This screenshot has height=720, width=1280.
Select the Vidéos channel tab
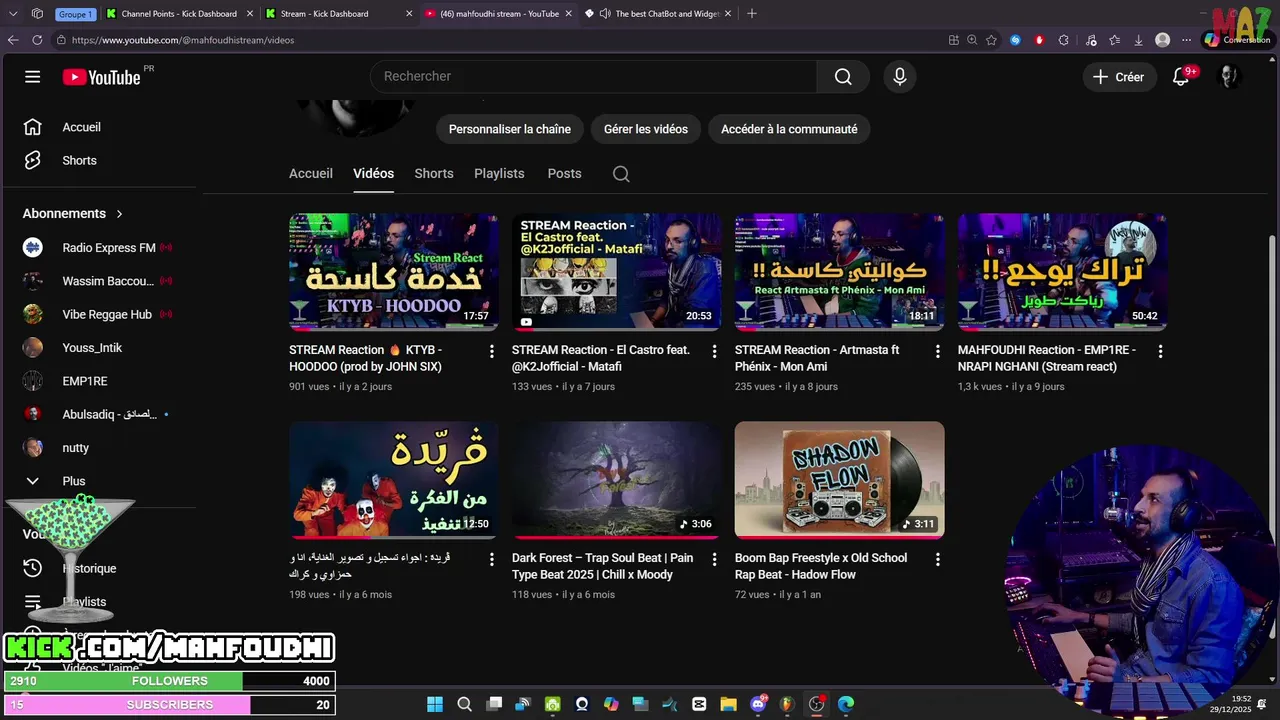(x=374, y=174)
